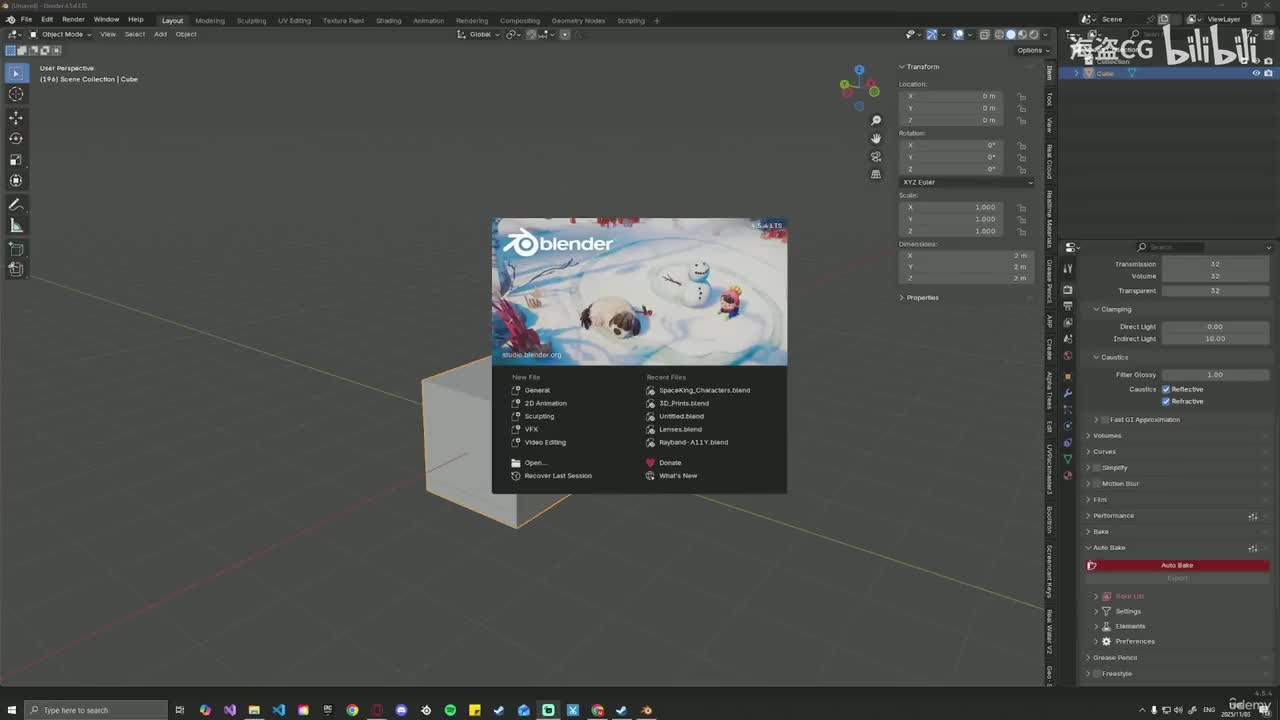Click the pan hand viewport icon
The width and height of the screenshot is (1280, 720).
tap(876, 139)
